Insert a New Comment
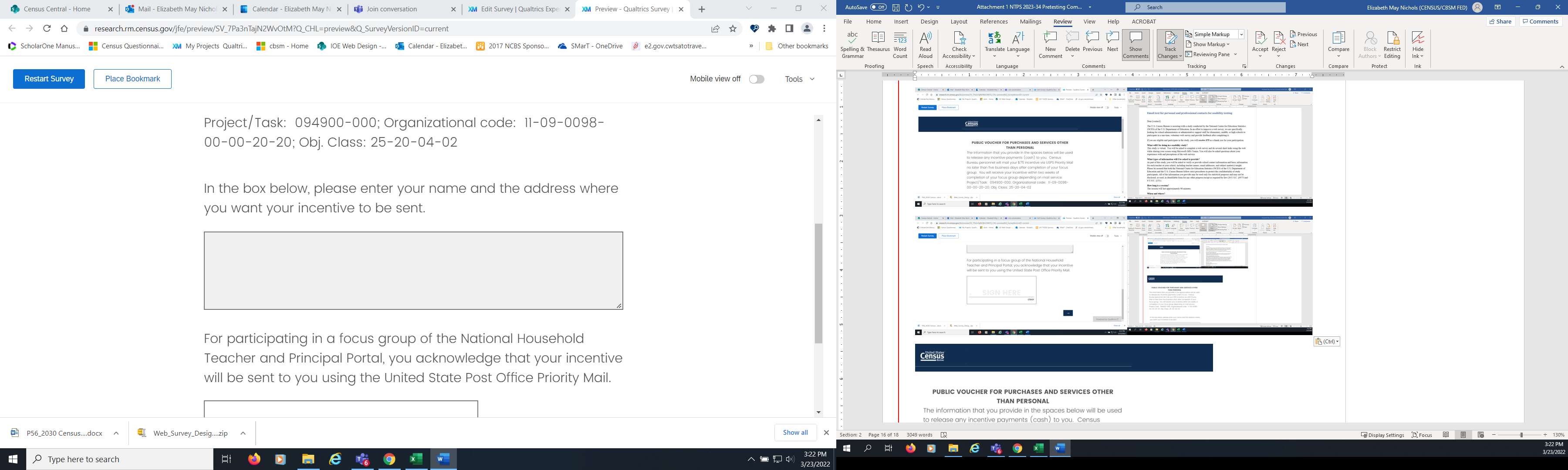Screen dimensions: 1568x470 point(1050,45)
